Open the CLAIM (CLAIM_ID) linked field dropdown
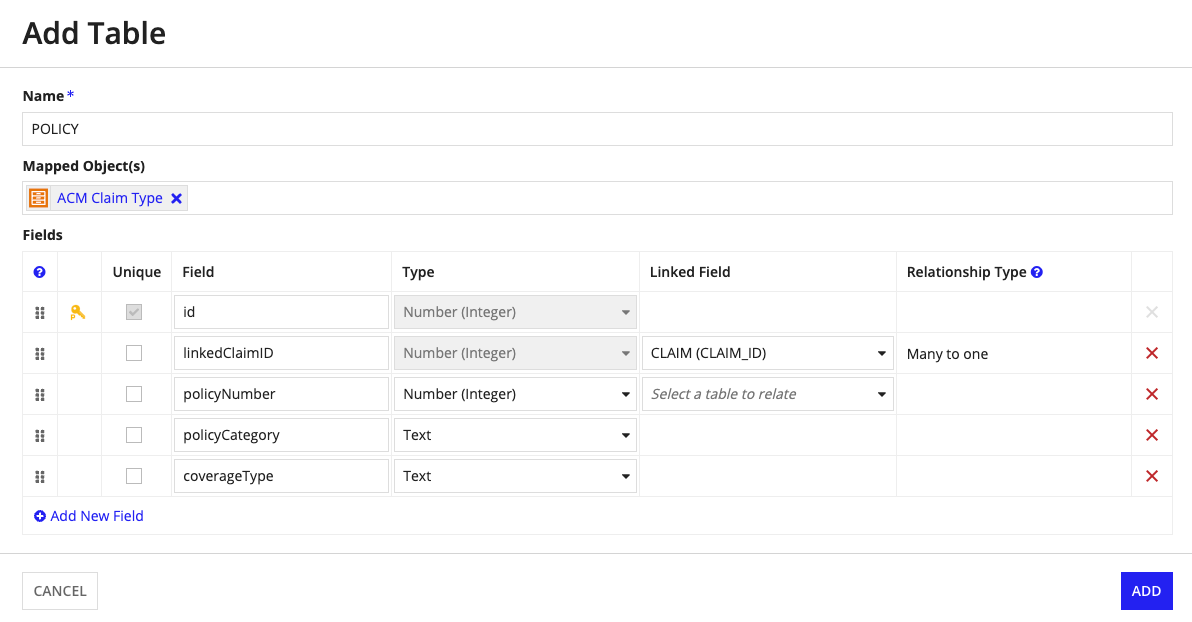This screenshot has height=622, width=1192. [x=767, y=353]
